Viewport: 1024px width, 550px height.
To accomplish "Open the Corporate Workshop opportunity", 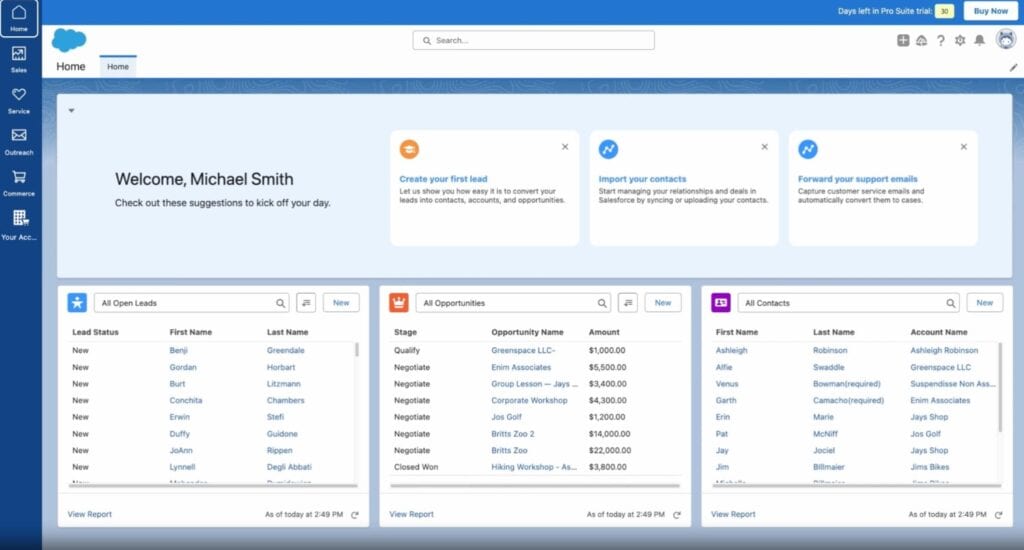I will click(529, 400).
